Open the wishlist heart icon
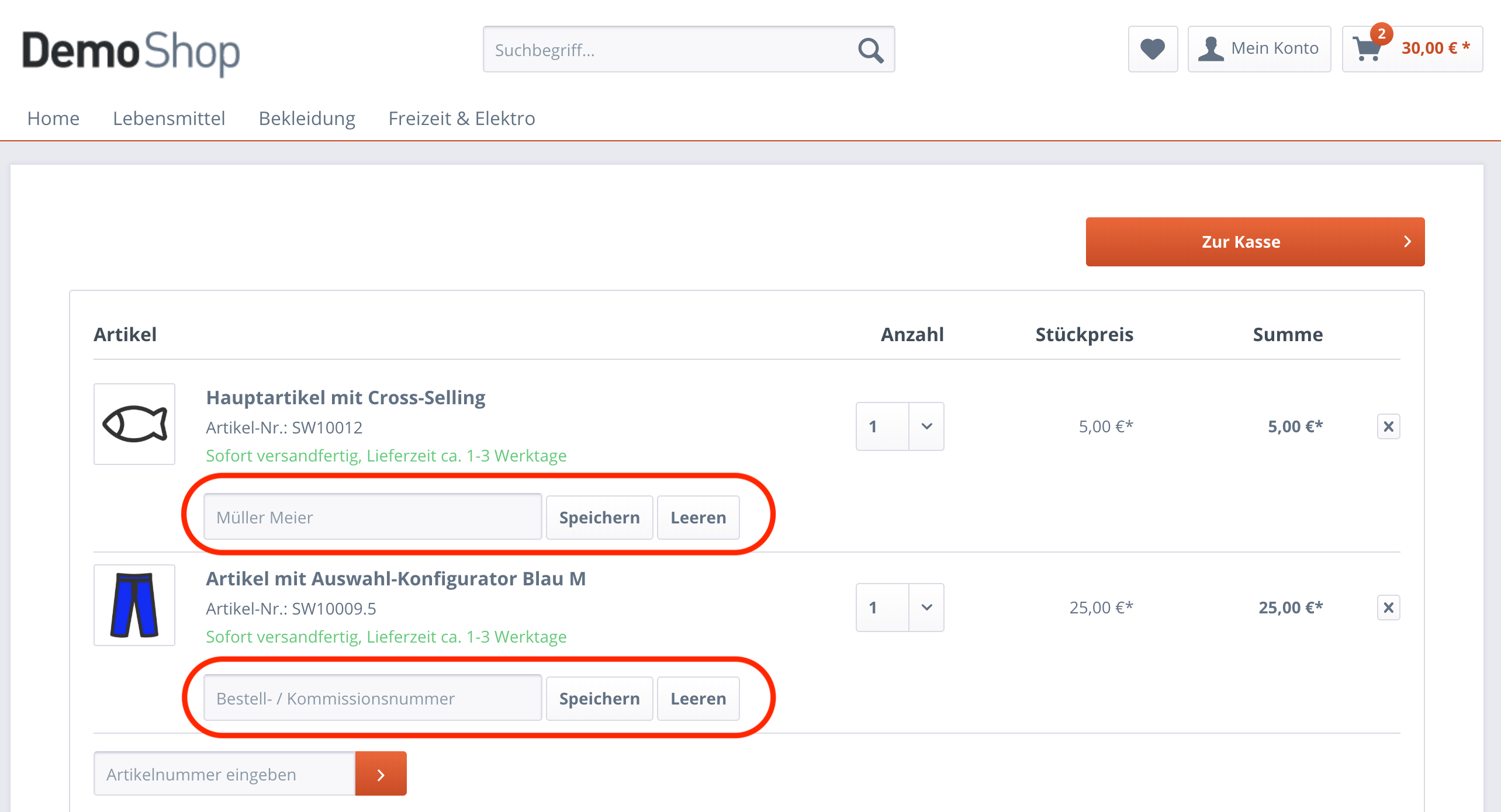This screenshot has width=1501, height=812. click(x=1153, y=49)
